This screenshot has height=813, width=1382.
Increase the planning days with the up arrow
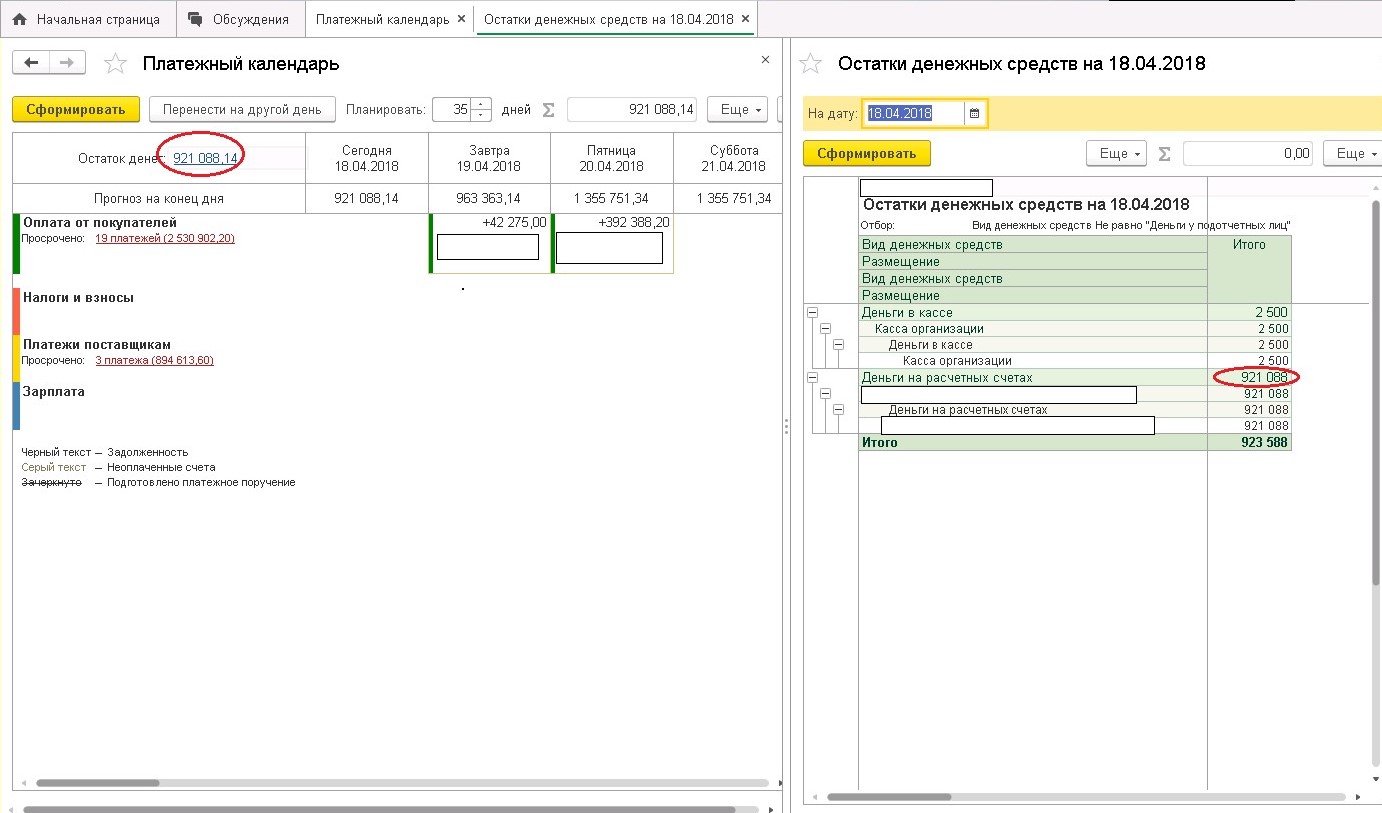pos(481,103)
